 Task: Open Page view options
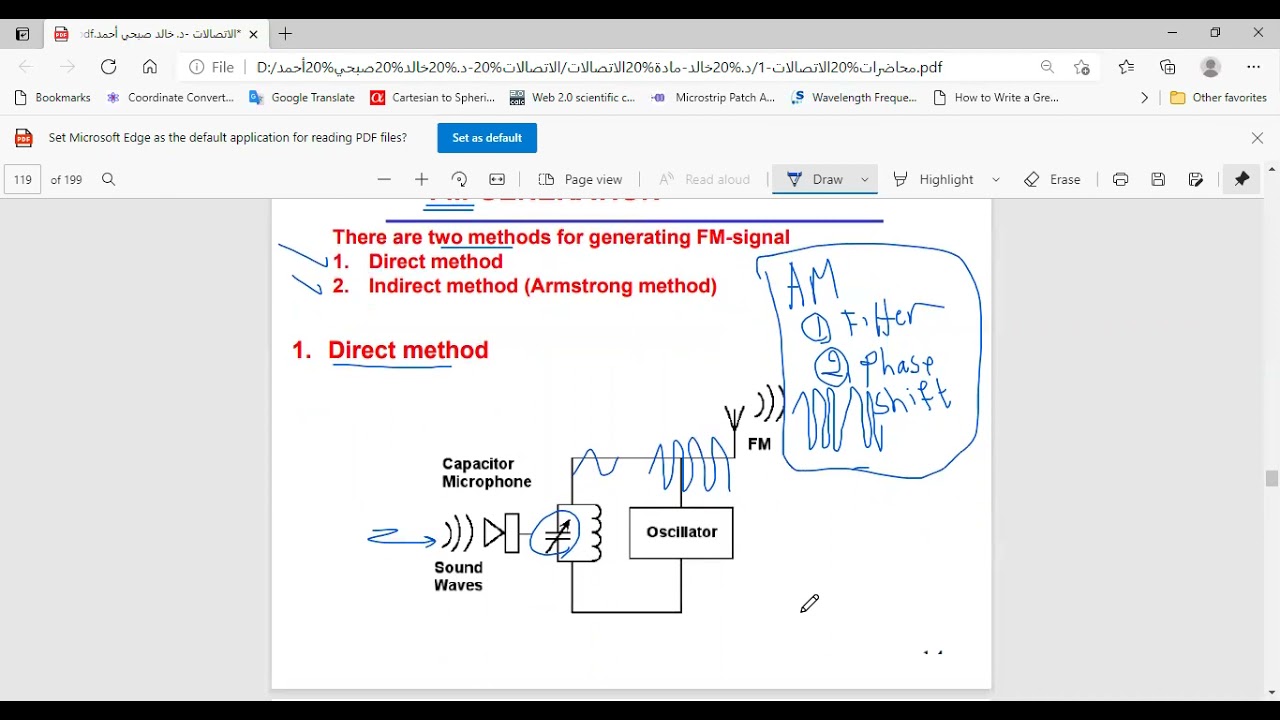point(580,180)
